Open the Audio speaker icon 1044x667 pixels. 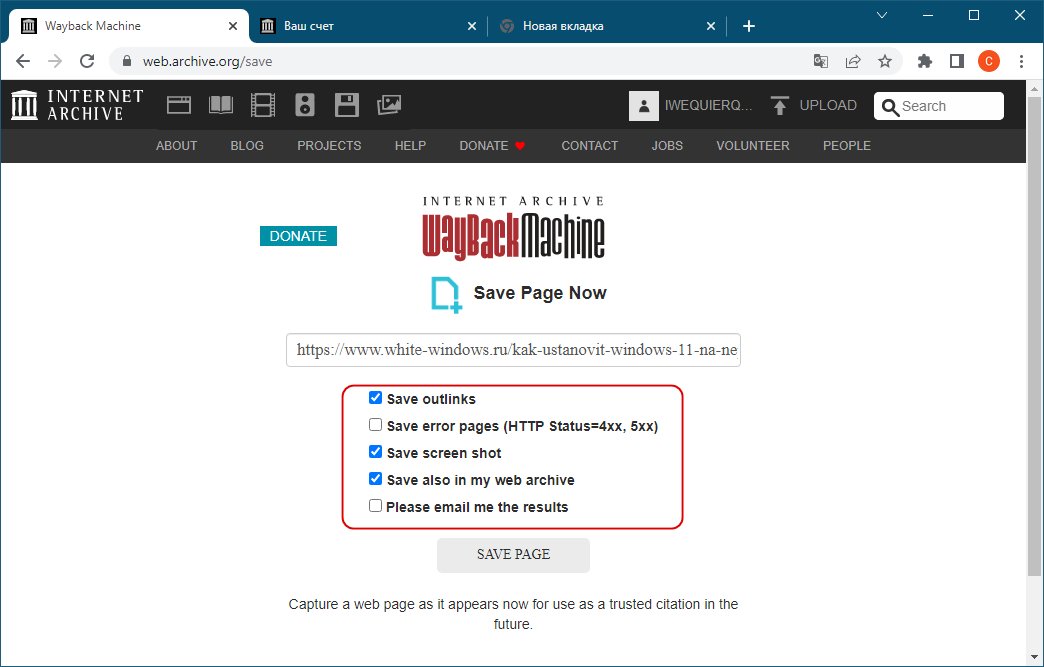tap(305, 105)
